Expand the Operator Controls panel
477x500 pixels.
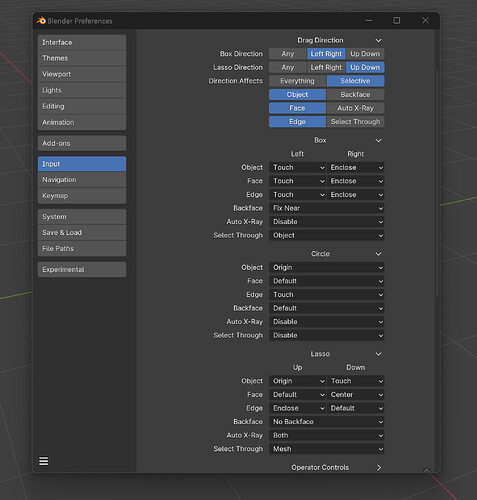379,468
